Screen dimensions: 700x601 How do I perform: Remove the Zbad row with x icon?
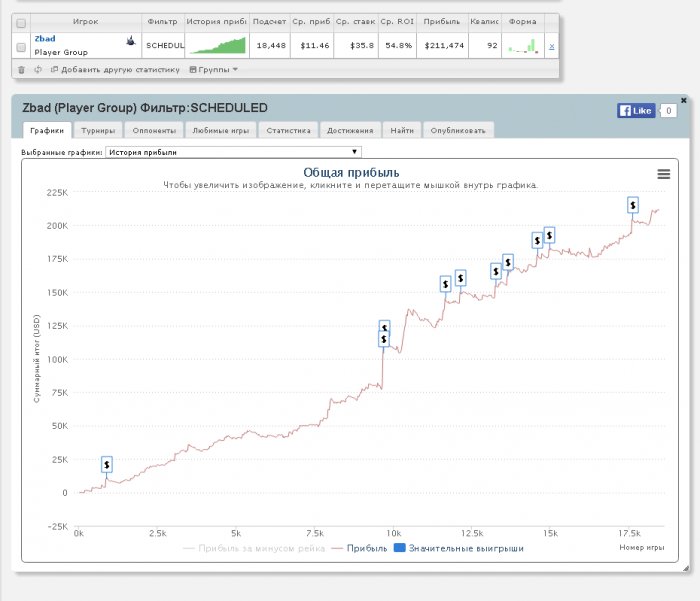click(552, 47)
